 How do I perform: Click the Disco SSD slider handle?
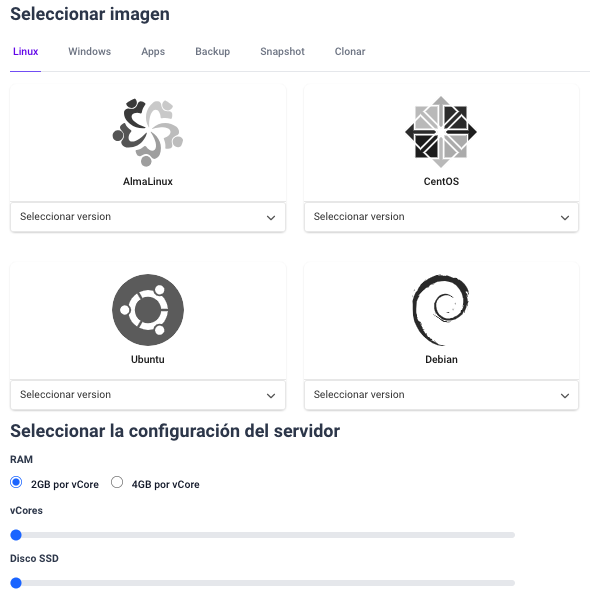pos(16,583)
